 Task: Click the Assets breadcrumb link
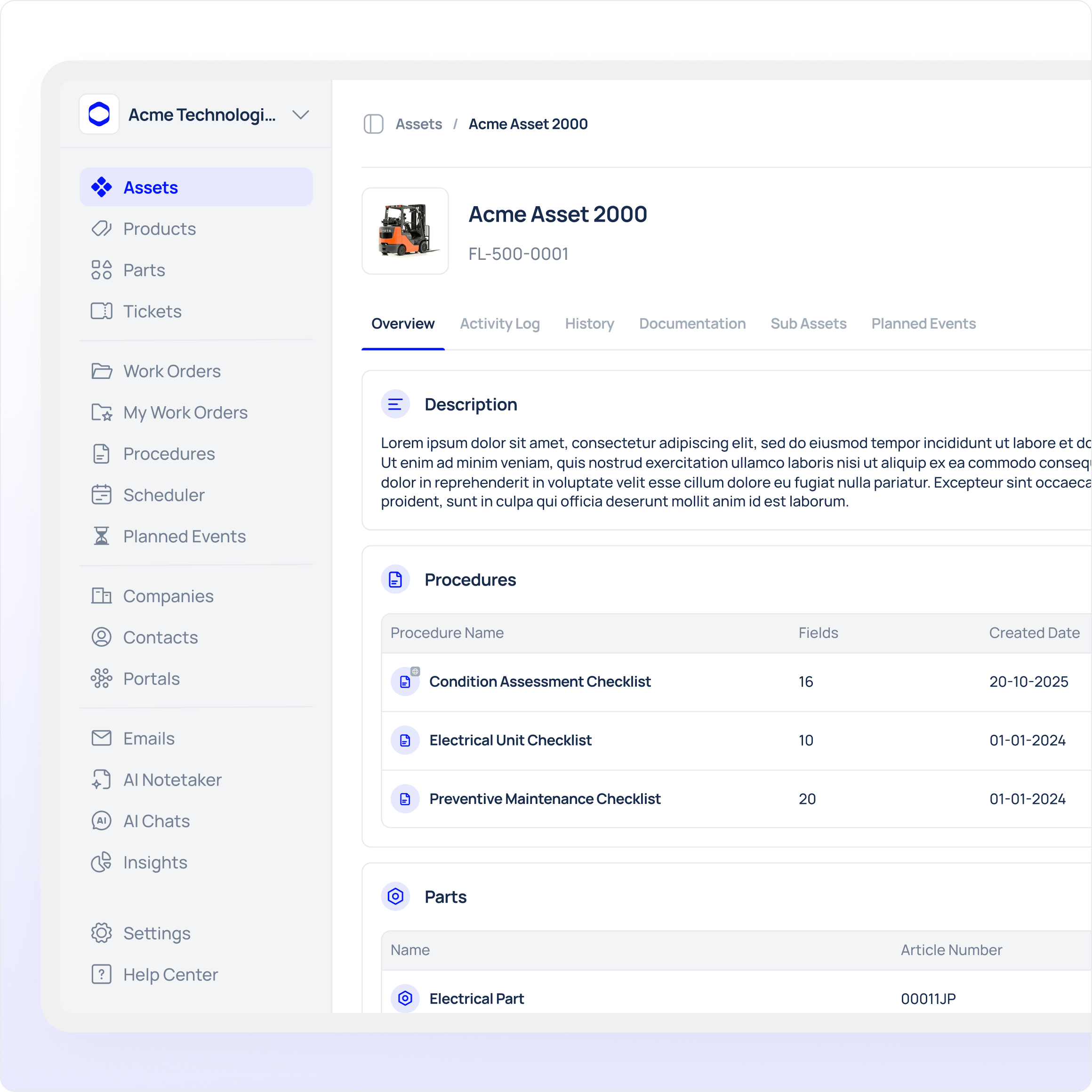point(418,124)
